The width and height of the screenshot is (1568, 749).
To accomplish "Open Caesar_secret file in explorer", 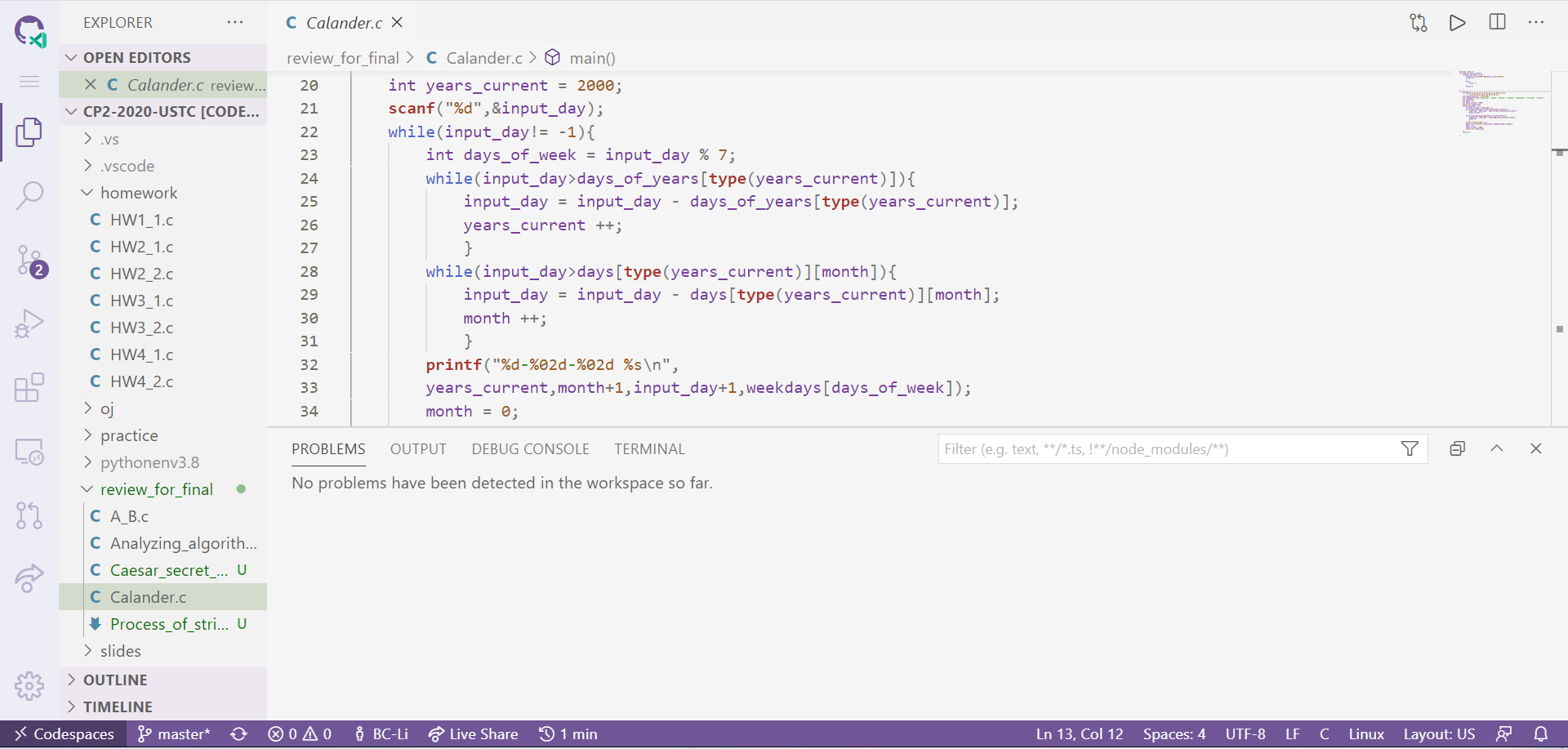I will [163, 570].
